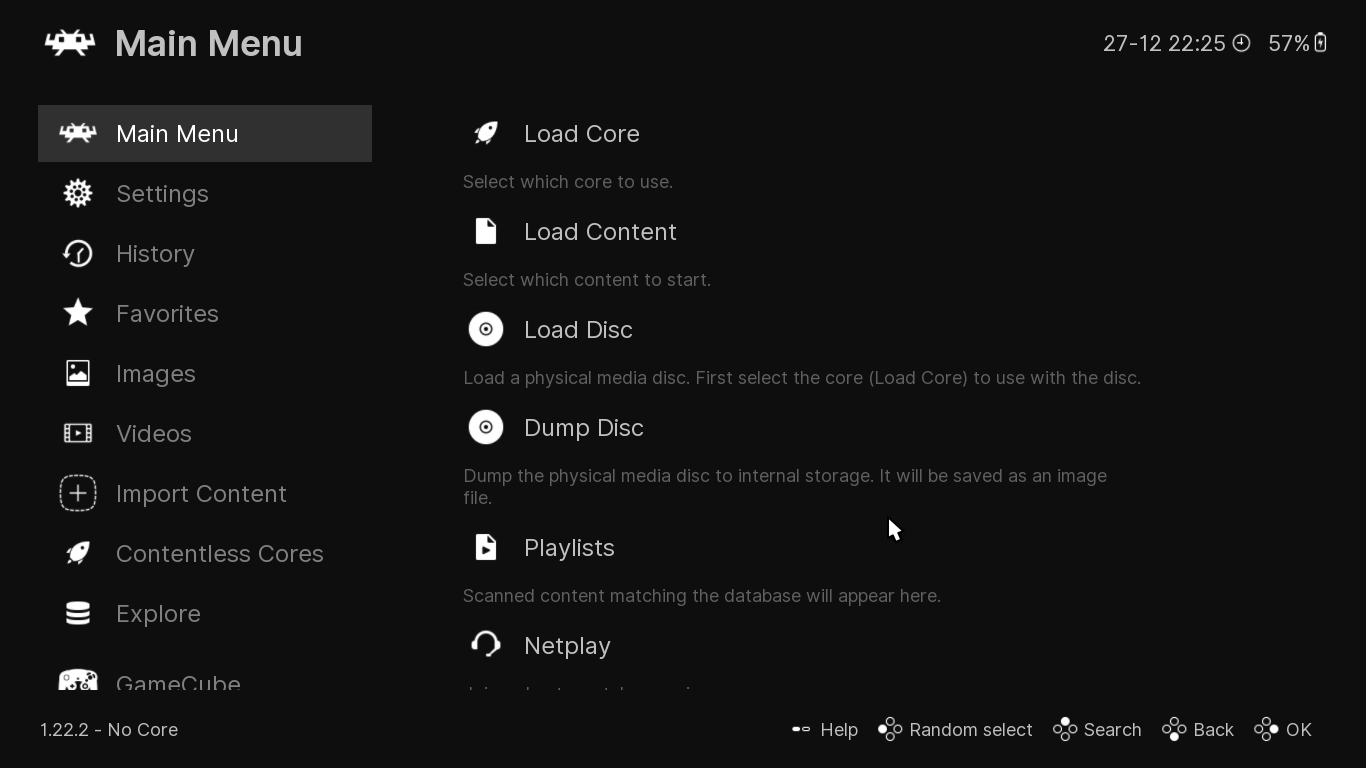Click the '27-12 22:25' date and time
Image resolution: width=1366 pixels, height=768 pixels.
1164,43
